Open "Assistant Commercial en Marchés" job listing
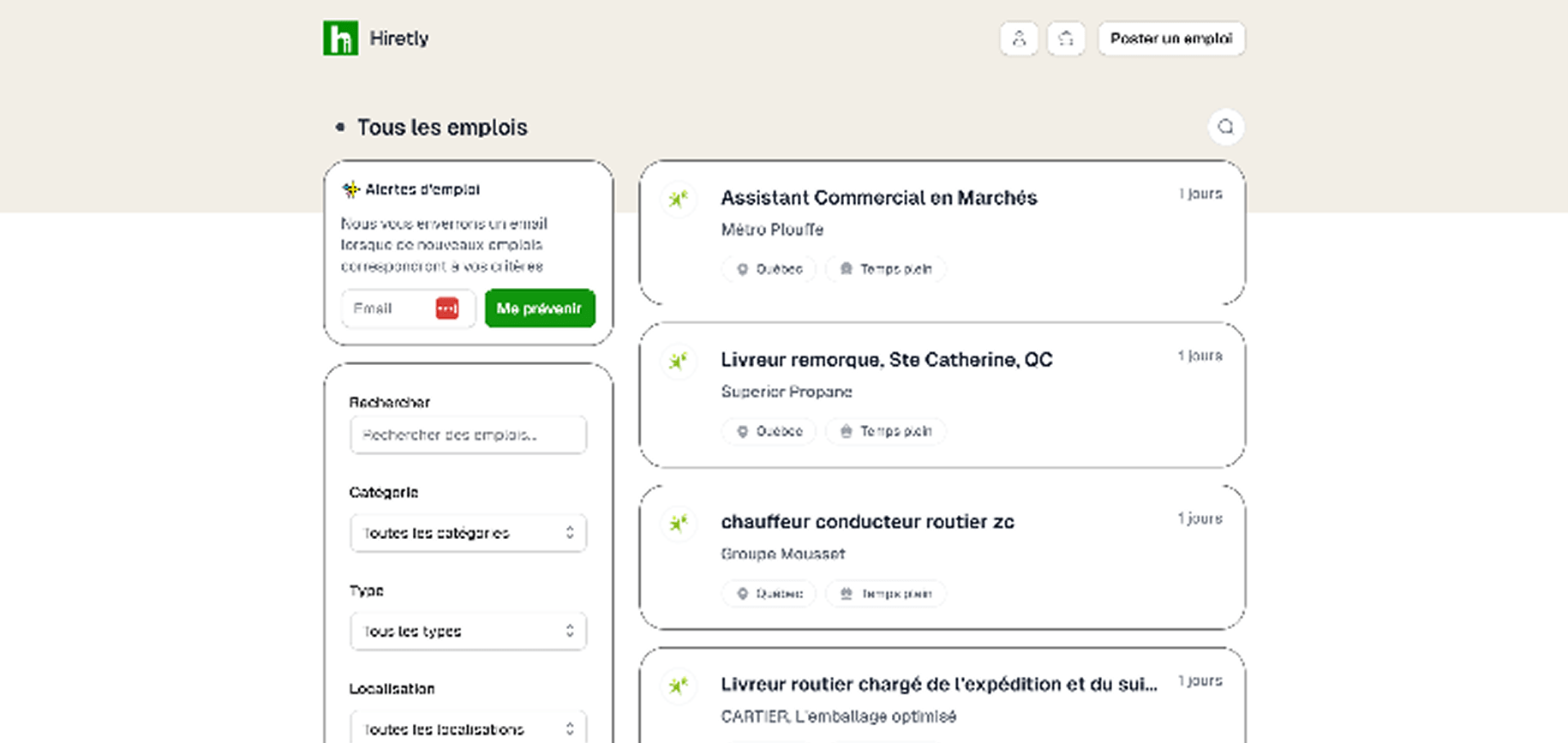 tap(878, 198)
